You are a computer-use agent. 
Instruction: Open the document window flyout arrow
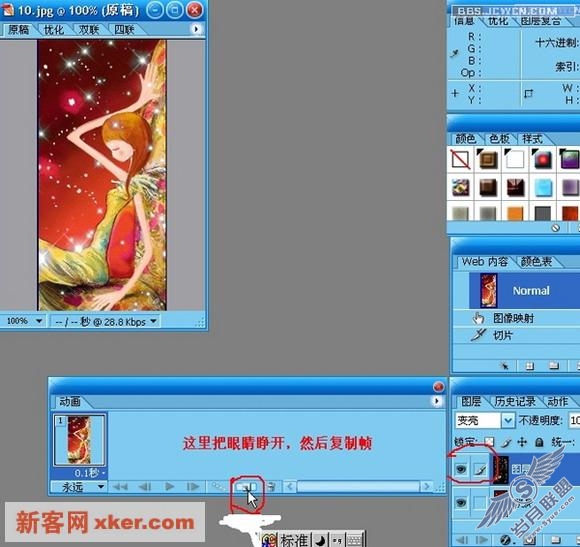(x=196, y=29)
